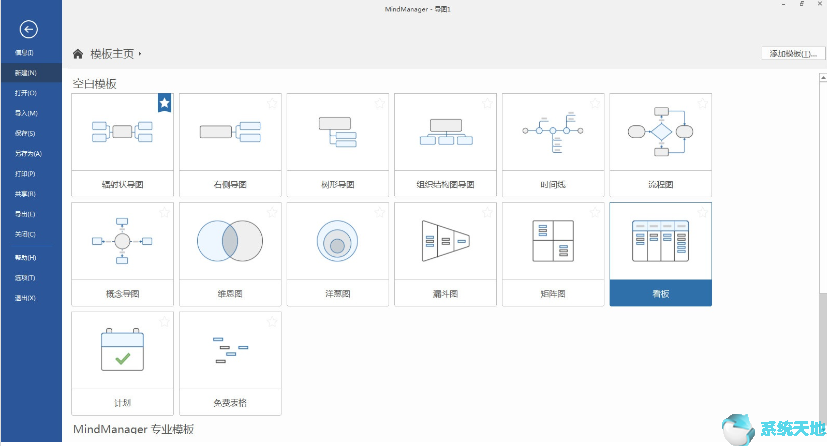Favorite the Venn diagram template star
This screenshot has width=827, height=446.
pyautogui.click(x=272, y=212)
